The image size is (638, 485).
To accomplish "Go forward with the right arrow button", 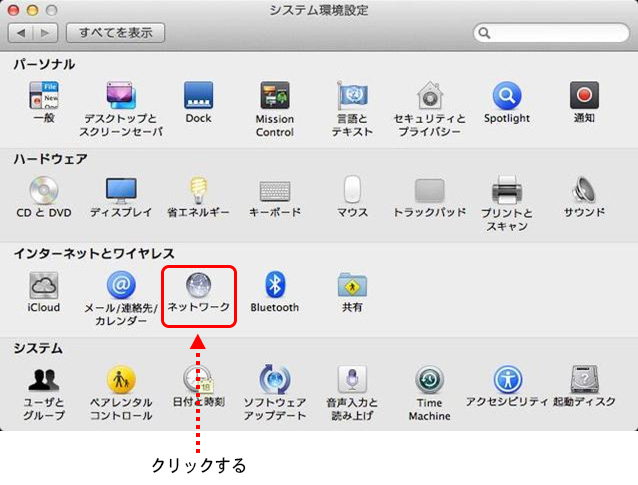I will [46, 33].
